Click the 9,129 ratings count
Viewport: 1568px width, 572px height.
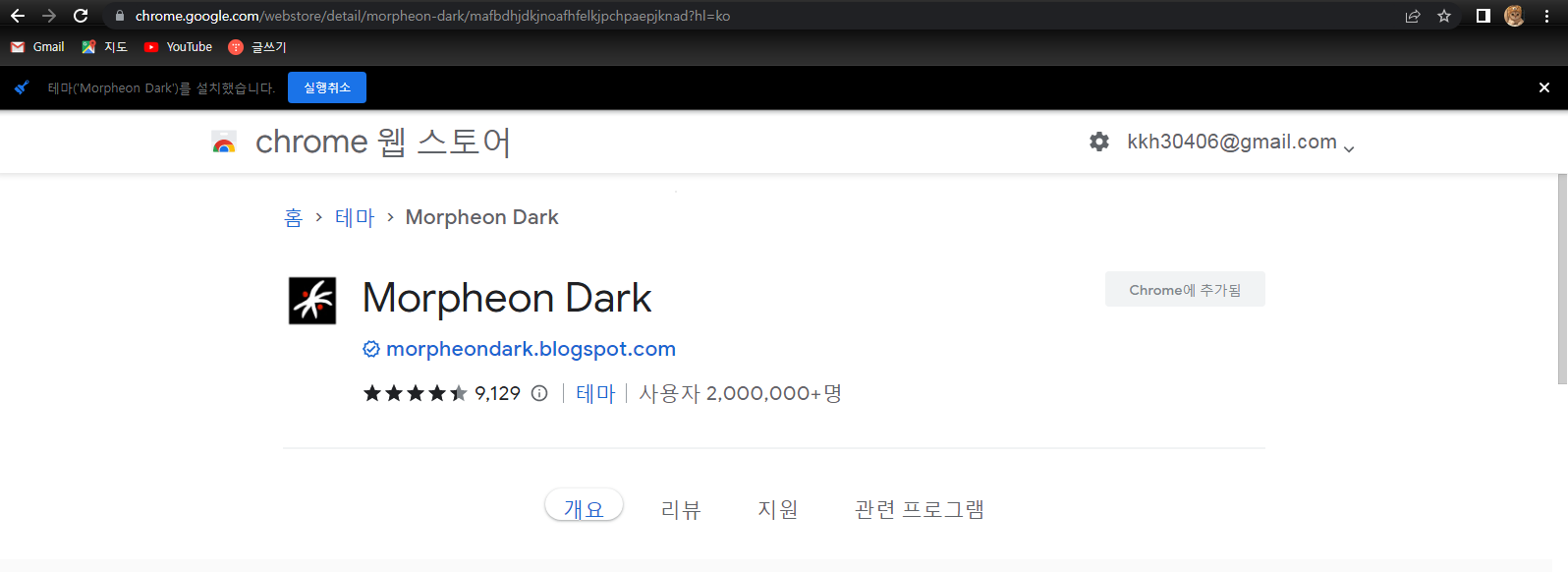click(x=497, y=393)
